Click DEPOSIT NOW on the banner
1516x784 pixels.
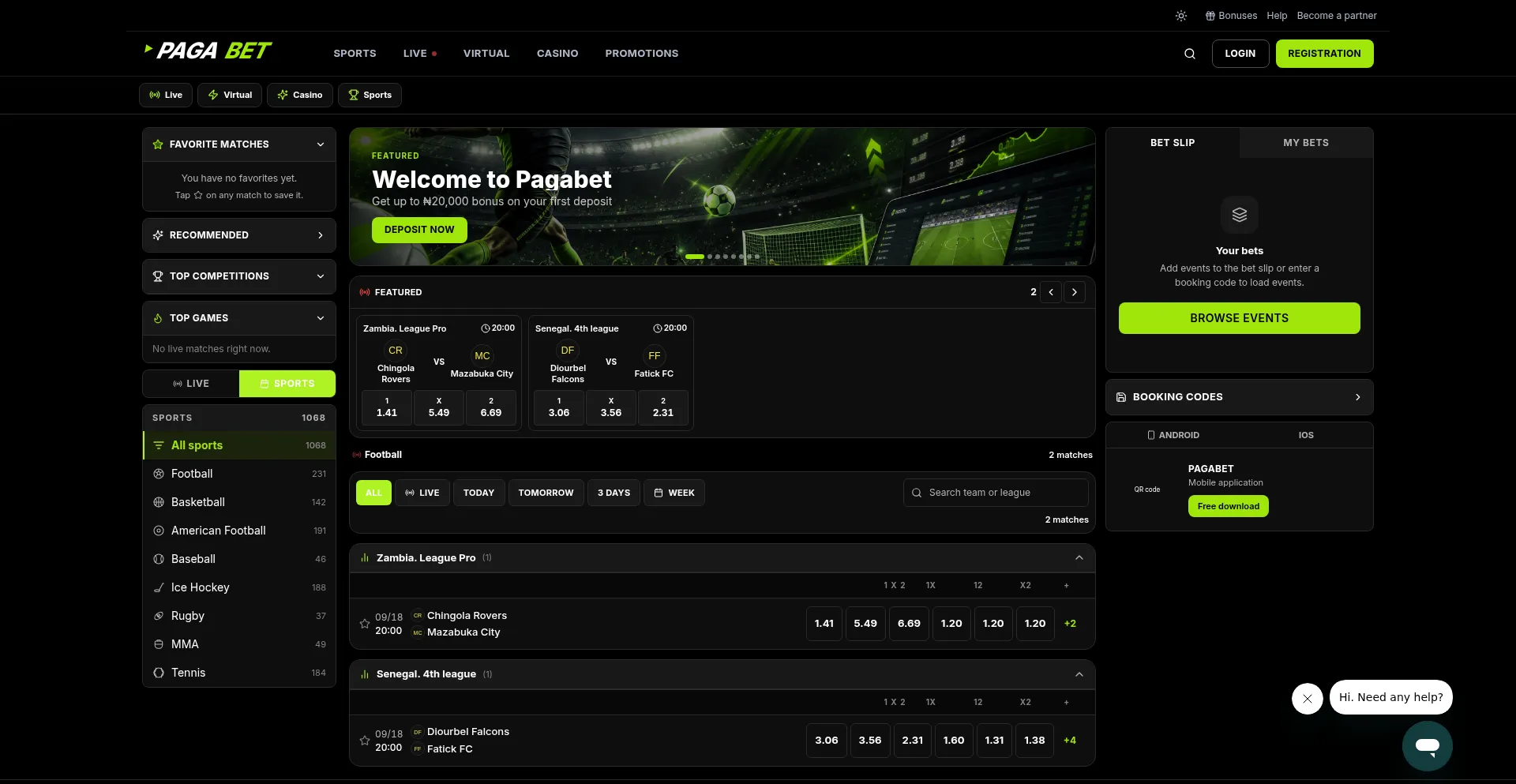(419, 230)
